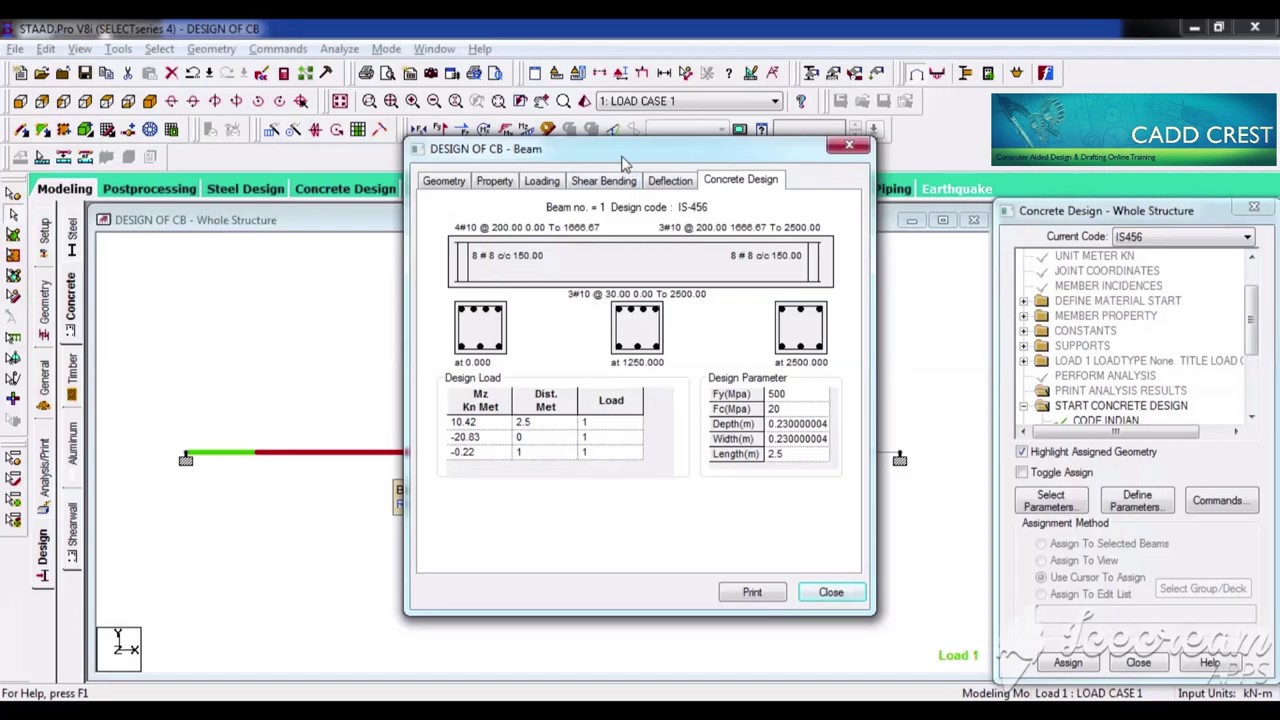Expand the DEFINE MATERIAL START node
1280x720 pixels.
click(1023, 301)
